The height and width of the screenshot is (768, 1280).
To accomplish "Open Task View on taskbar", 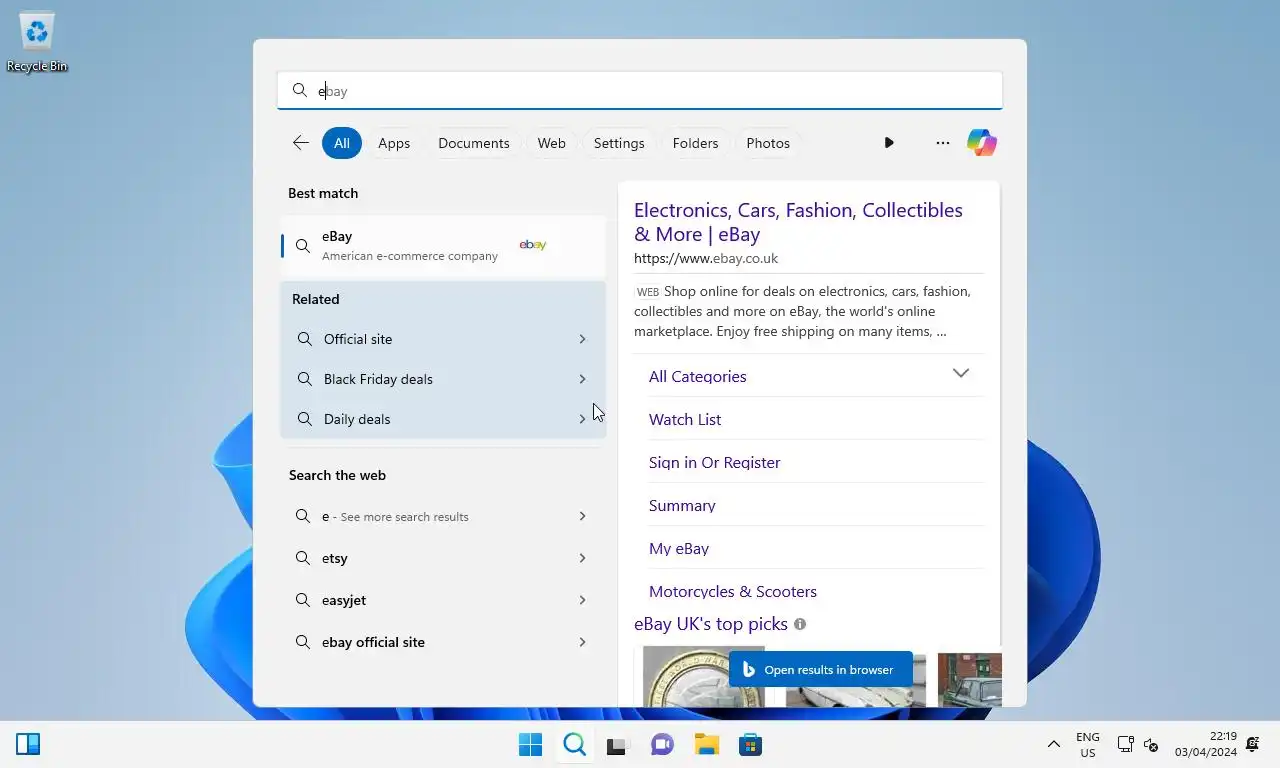I will [x=617, y=745].
